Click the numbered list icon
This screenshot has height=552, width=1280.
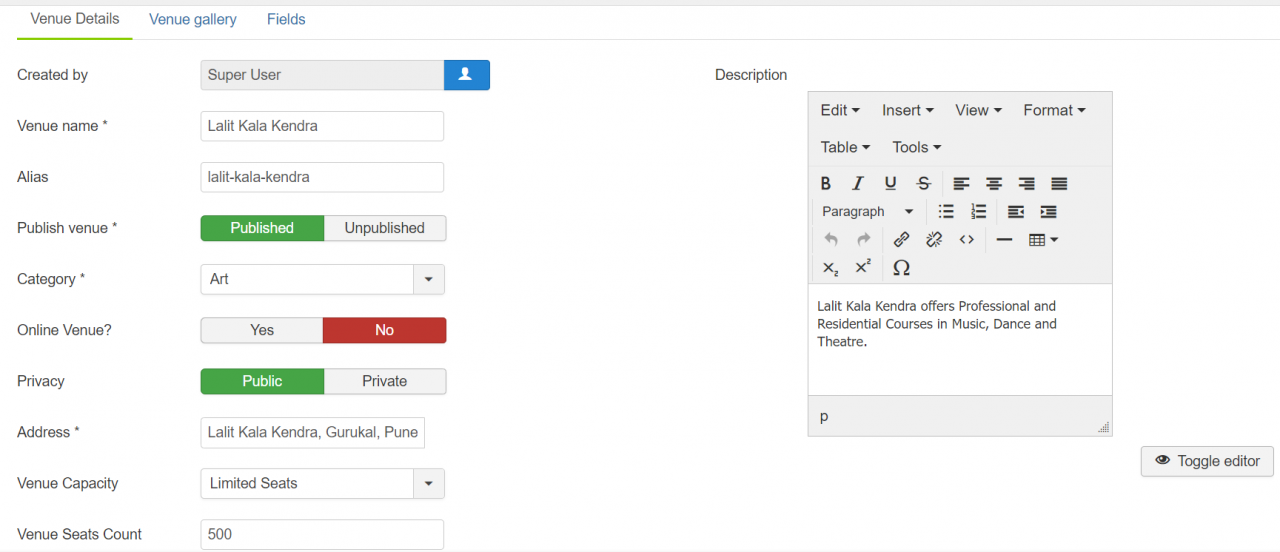tap(978, 212)
